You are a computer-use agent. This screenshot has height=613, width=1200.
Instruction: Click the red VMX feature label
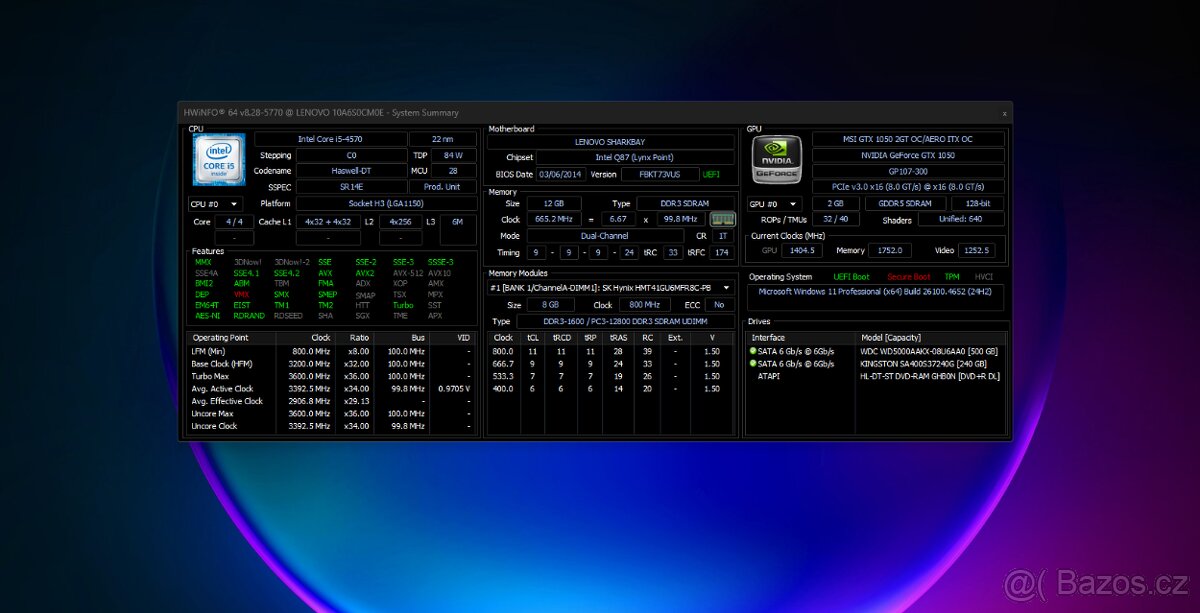coord(241,294)
